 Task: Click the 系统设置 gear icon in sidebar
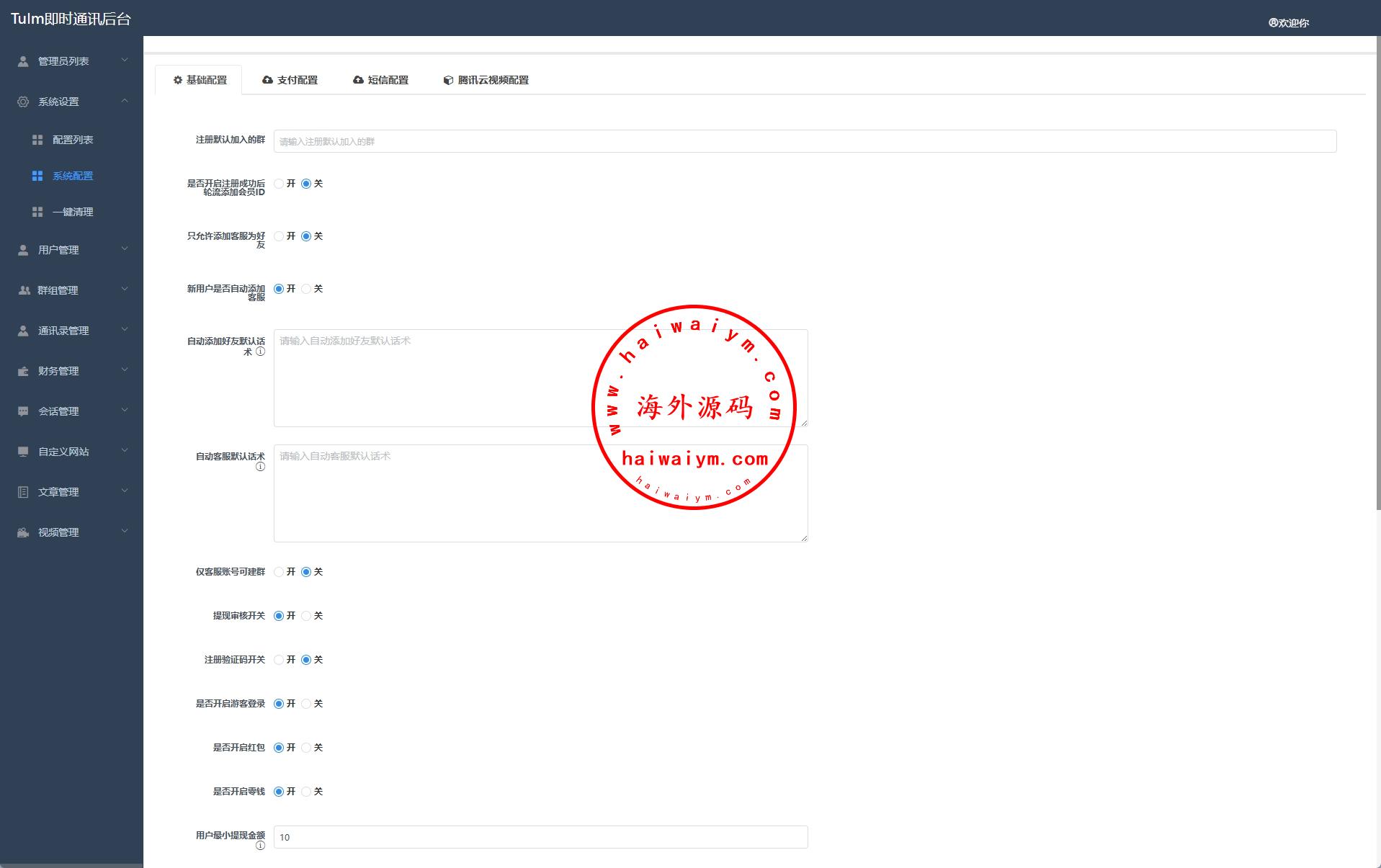[23, 102]
